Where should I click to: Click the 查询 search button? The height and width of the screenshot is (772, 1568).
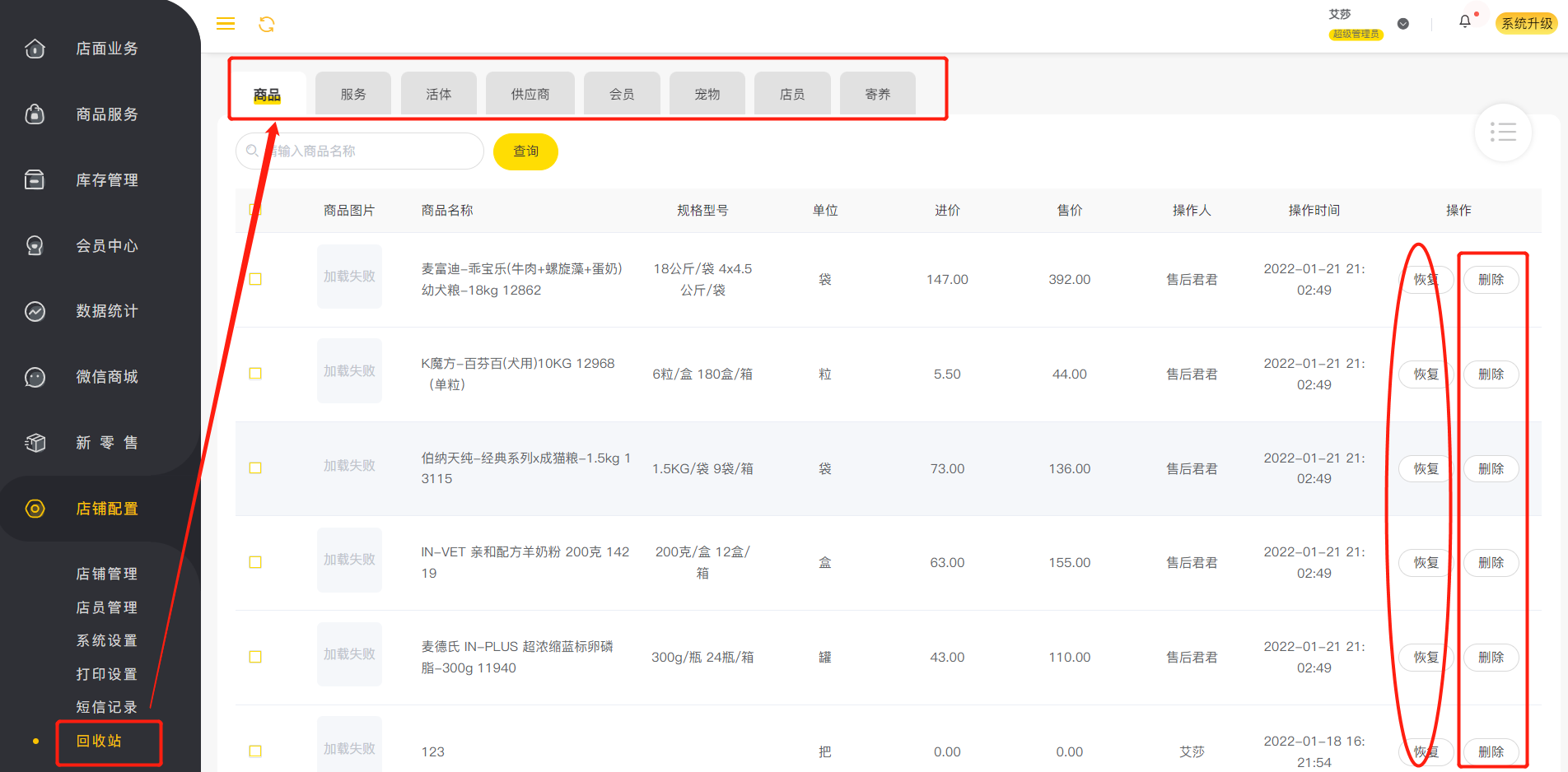point(525,151)
